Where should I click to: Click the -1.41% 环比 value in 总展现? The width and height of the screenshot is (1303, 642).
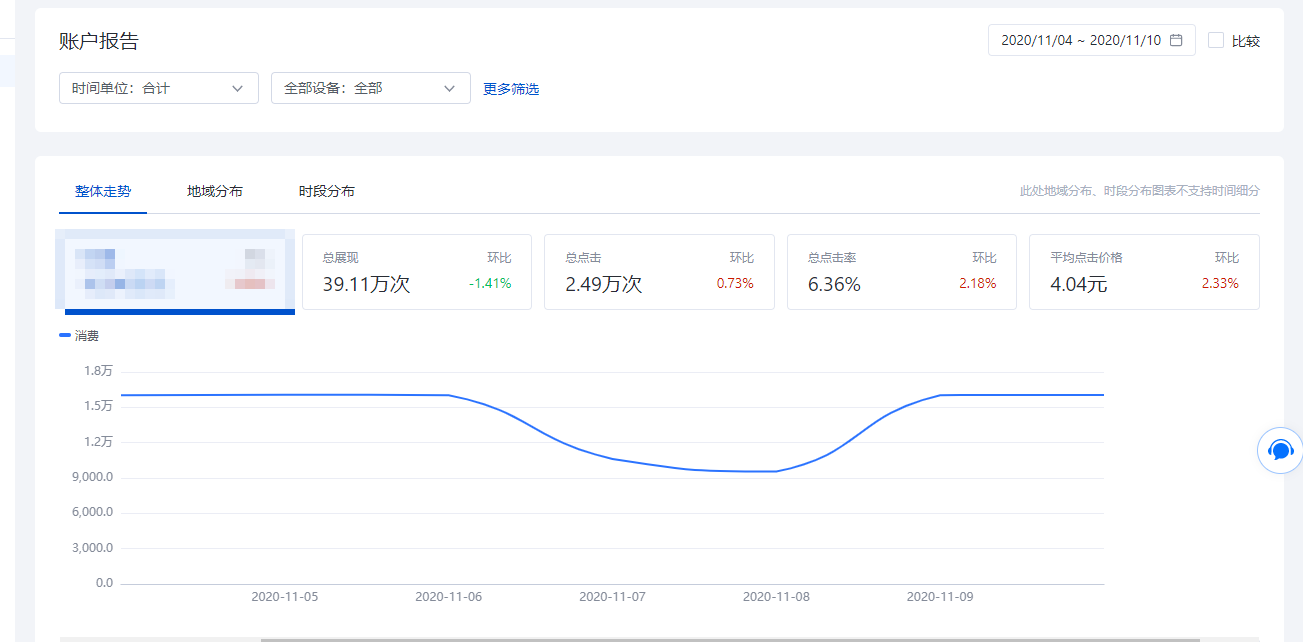490,284
